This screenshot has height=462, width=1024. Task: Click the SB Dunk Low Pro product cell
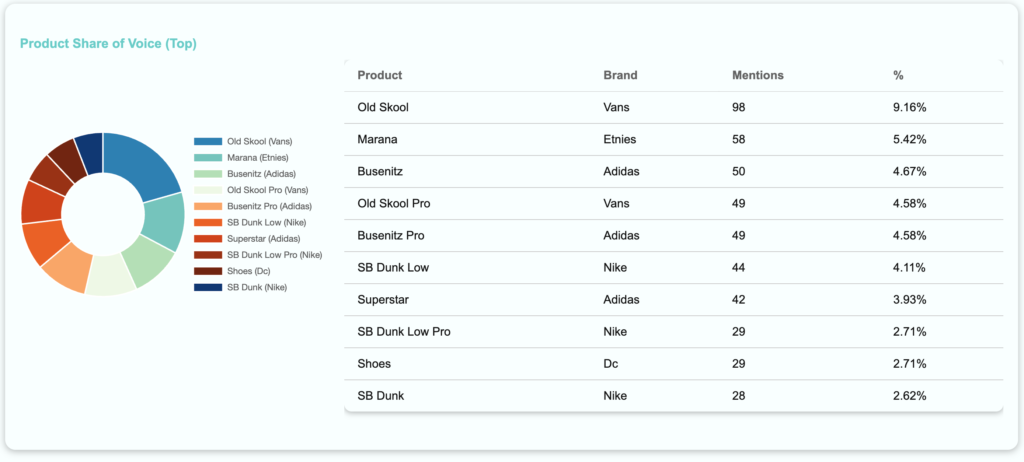[402, 331]
